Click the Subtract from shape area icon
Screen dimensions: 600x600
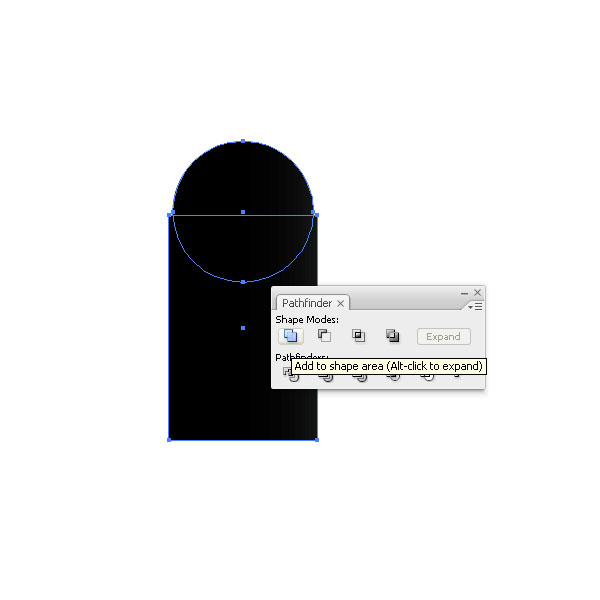point(324,336)
